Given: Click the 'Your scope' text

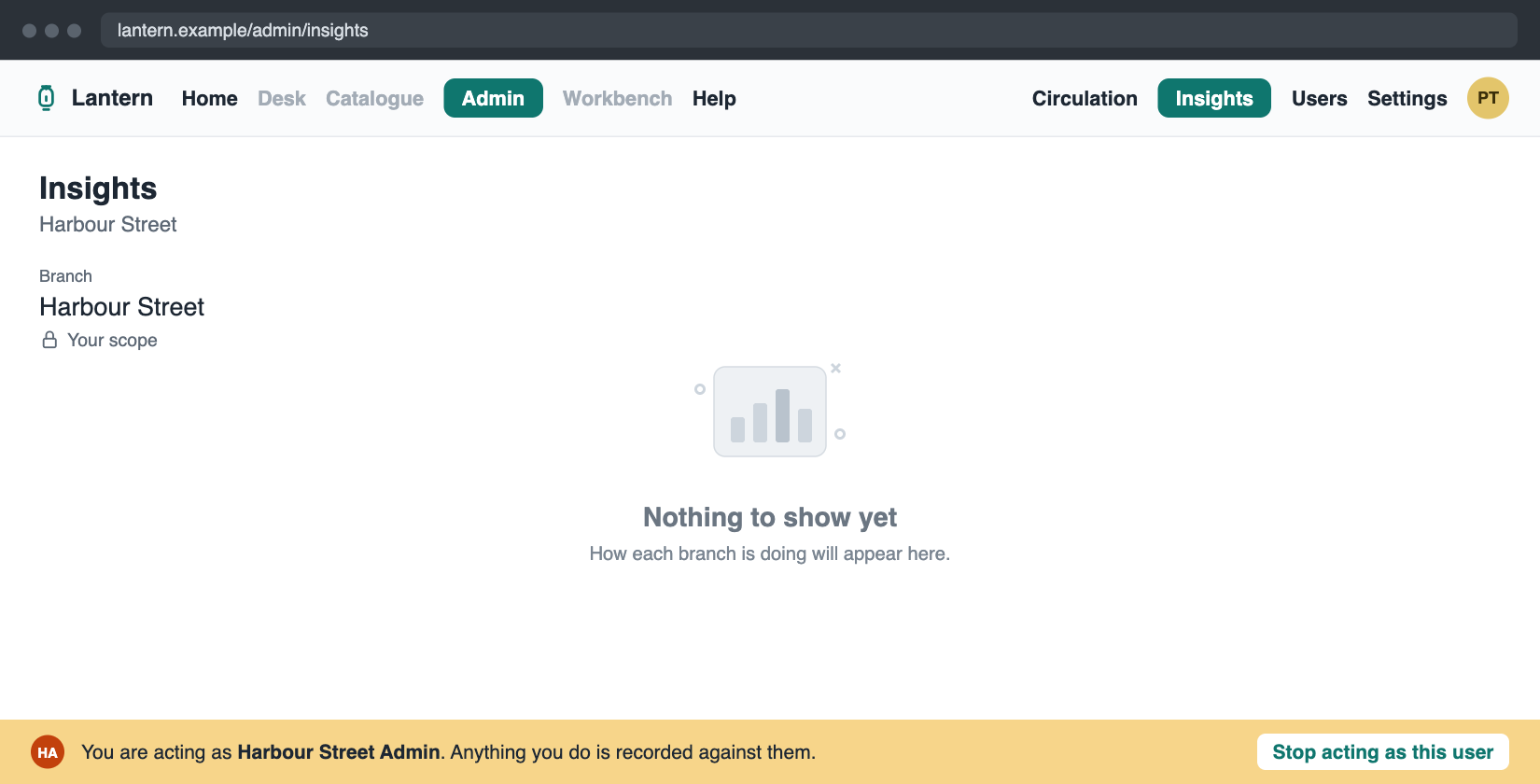Looking at the screenshot, I should [x=112, y=341].
